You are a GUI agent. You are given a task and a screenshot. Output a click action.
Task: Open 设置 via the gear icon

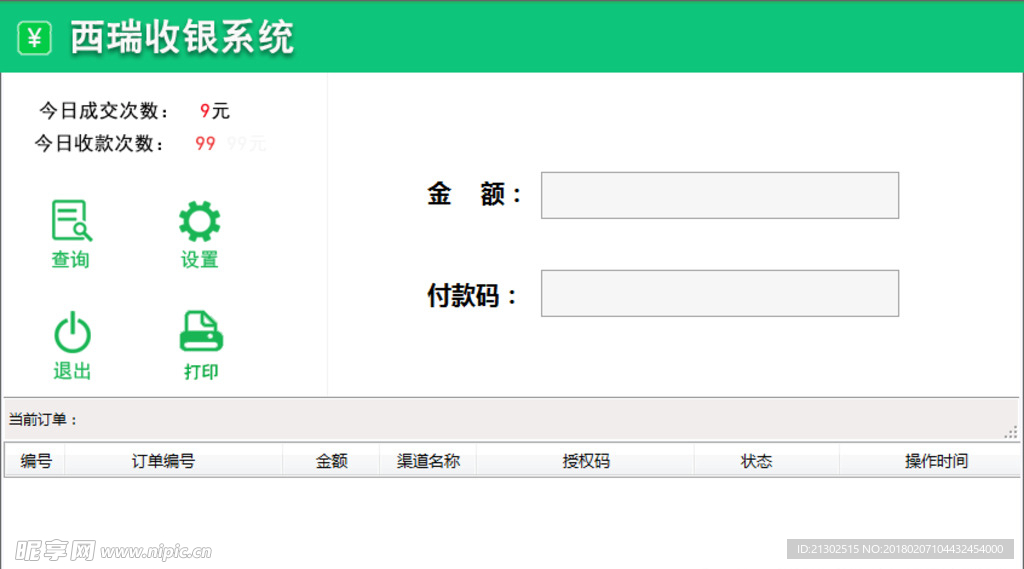coord(199,221)
